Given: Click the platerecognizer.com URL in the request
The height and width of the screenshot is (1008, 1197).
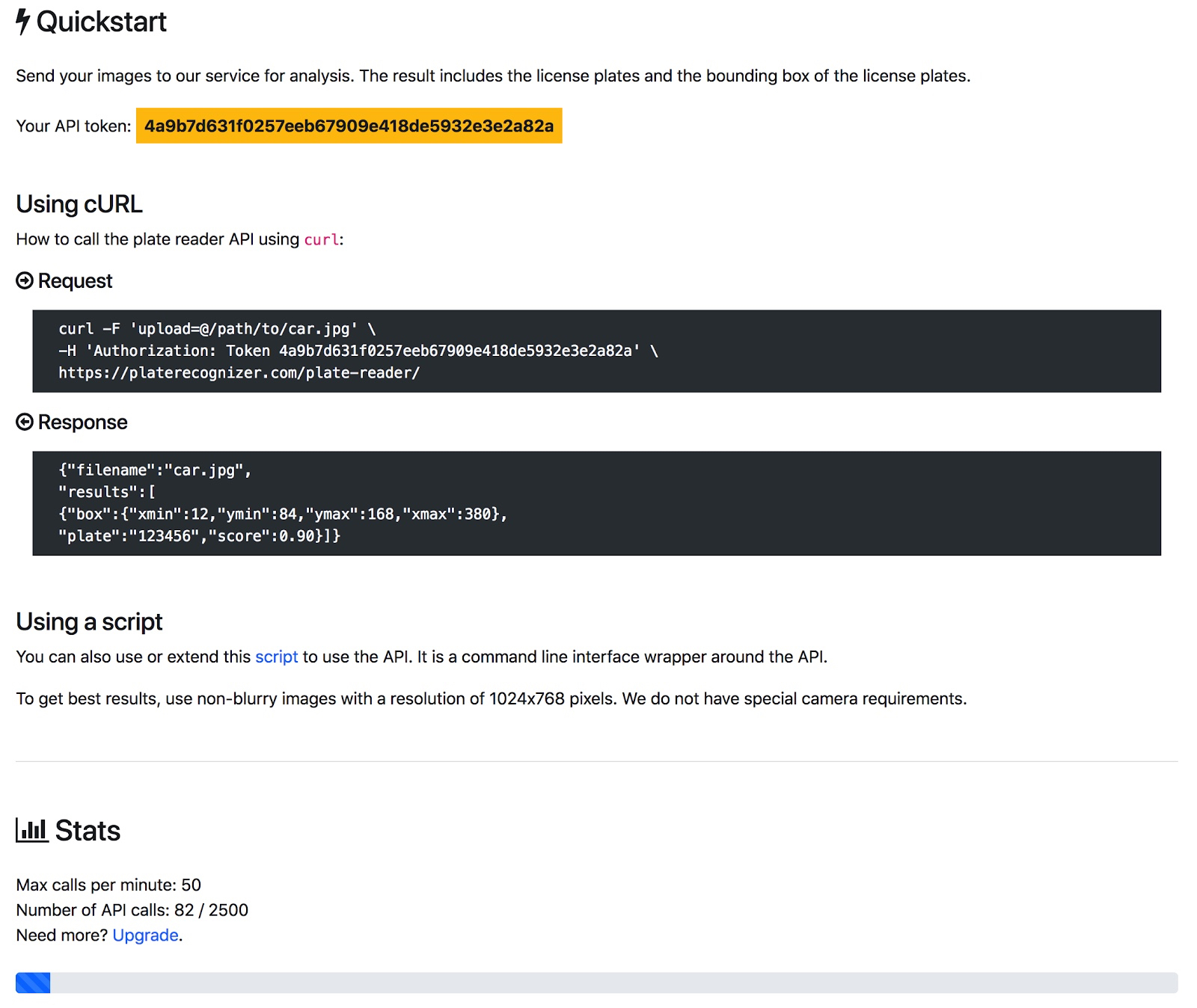Looking at the screenshot, I should click(x=239, y=372).
